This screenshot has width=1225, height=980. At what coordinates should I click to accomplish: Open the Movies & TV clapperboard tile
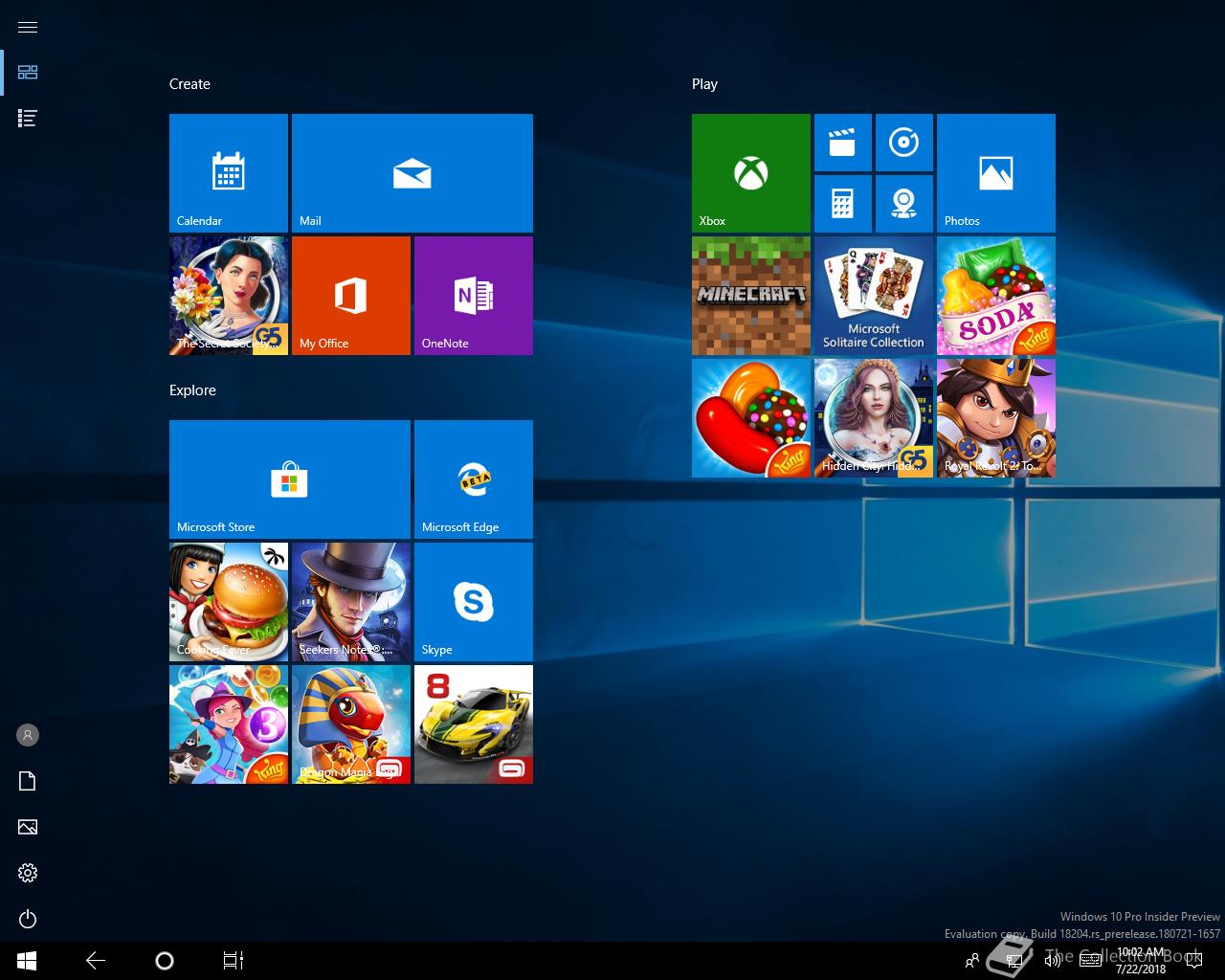tap(843, 143)
